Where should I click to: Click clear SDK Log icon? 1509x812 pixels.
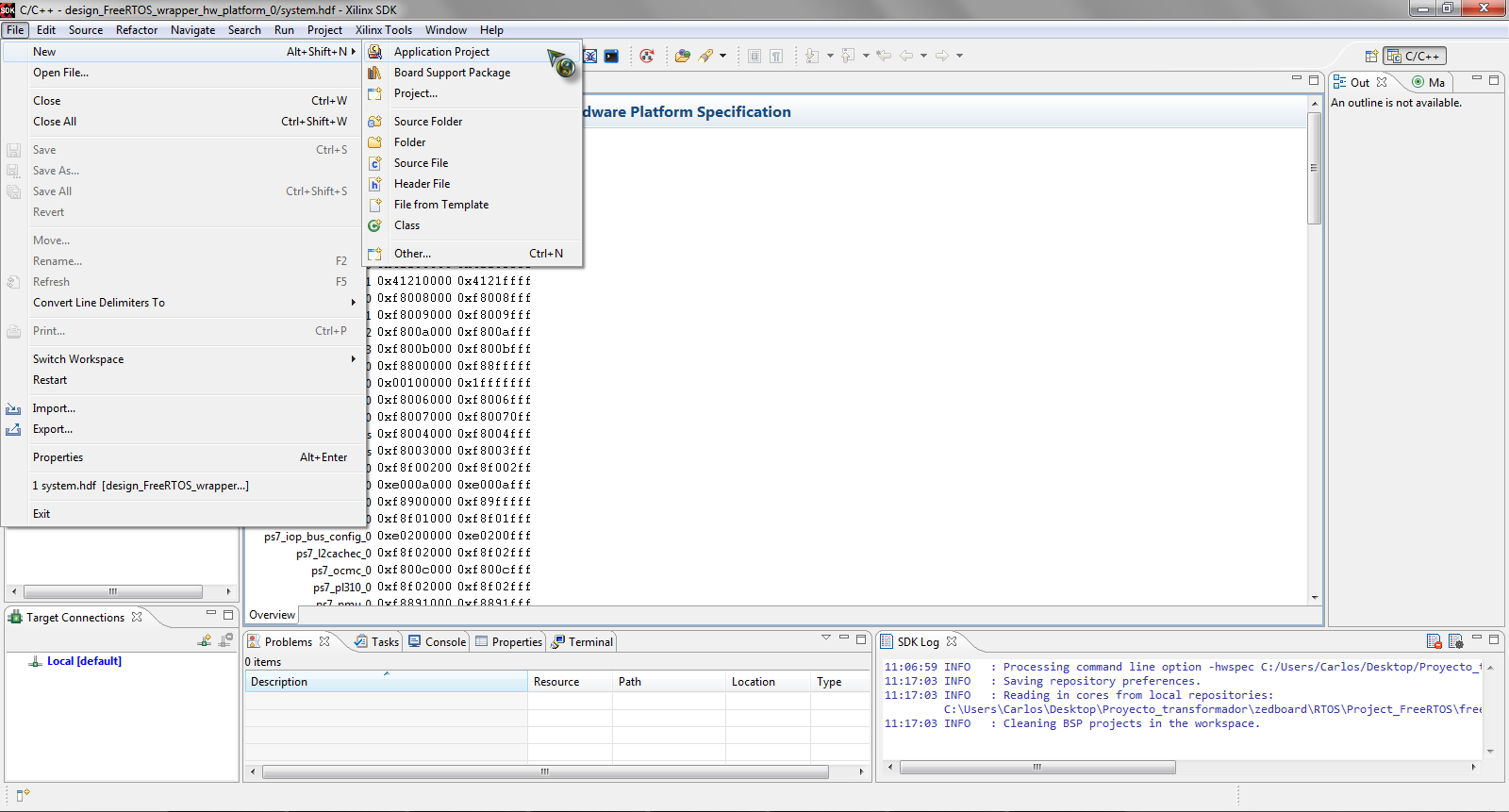1434,641
